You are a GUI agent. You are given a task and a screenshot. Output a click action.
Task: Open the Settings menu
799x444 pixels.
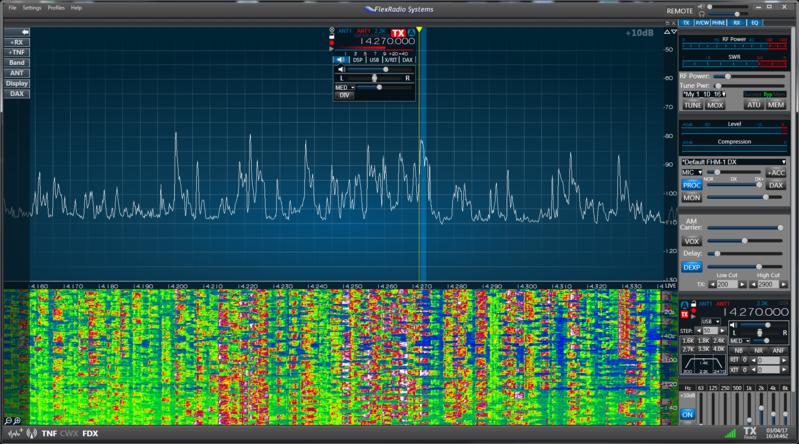tap(32, 8)
